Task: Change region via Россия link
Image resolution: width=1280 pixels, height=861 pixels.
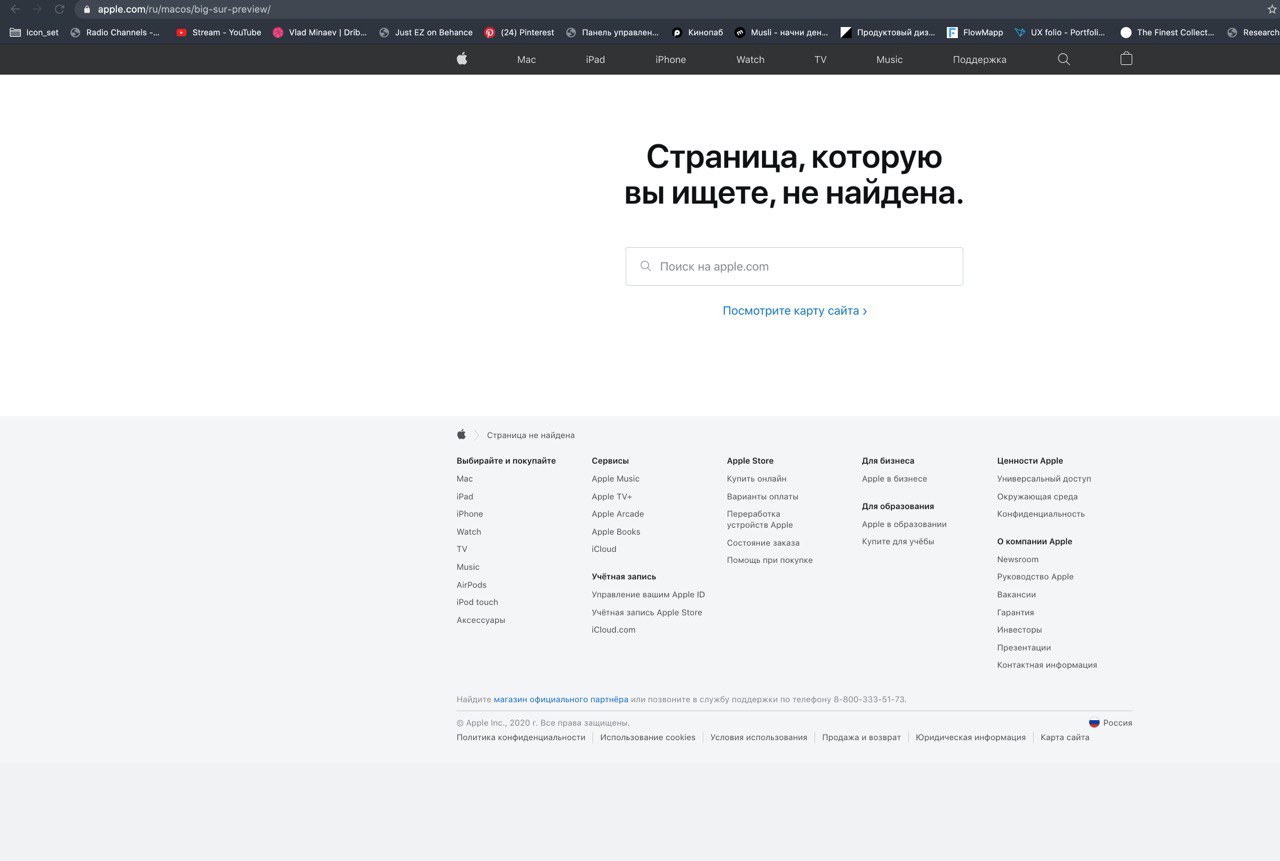Action: pyautogui.click(x=1117, y=722)
